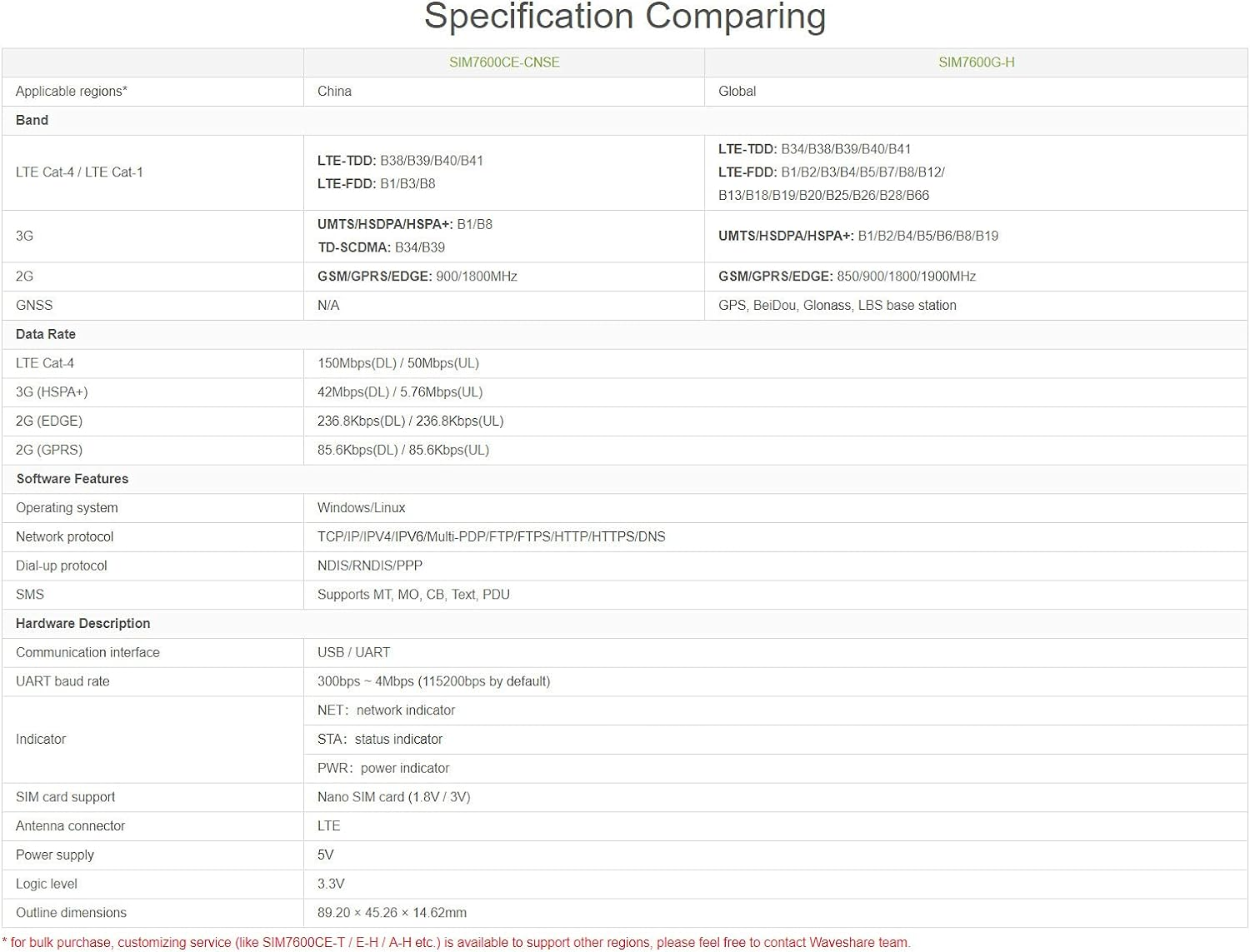Click the GPS, BeiDou, Glonass GNSS cell

click(837, 306)
